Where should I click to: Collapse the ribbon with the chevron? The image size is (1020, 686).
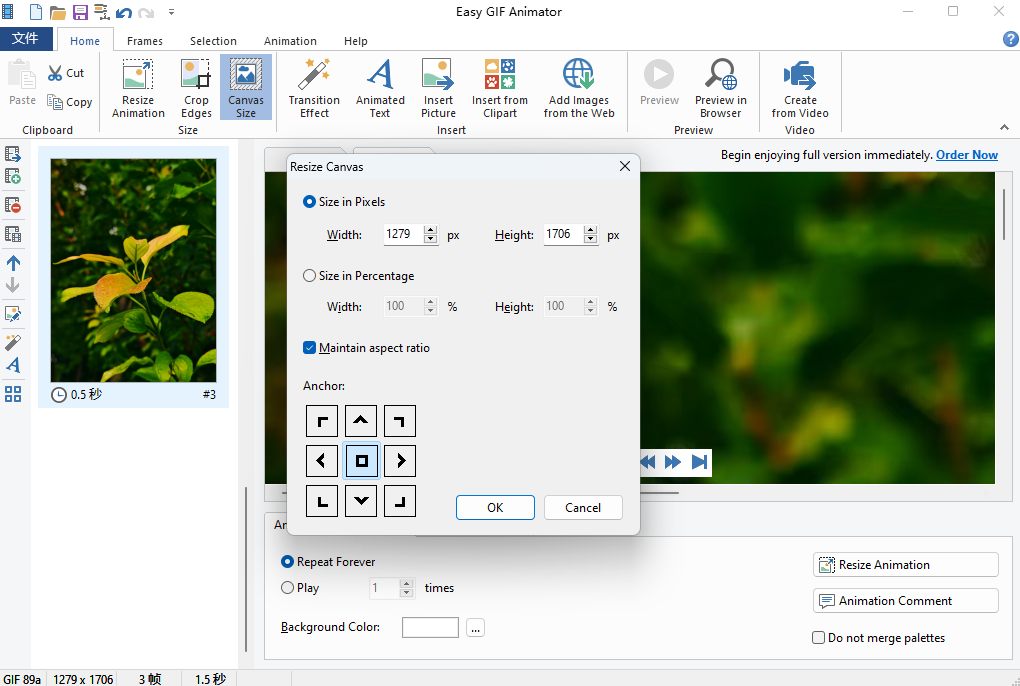coord(1004,128)
